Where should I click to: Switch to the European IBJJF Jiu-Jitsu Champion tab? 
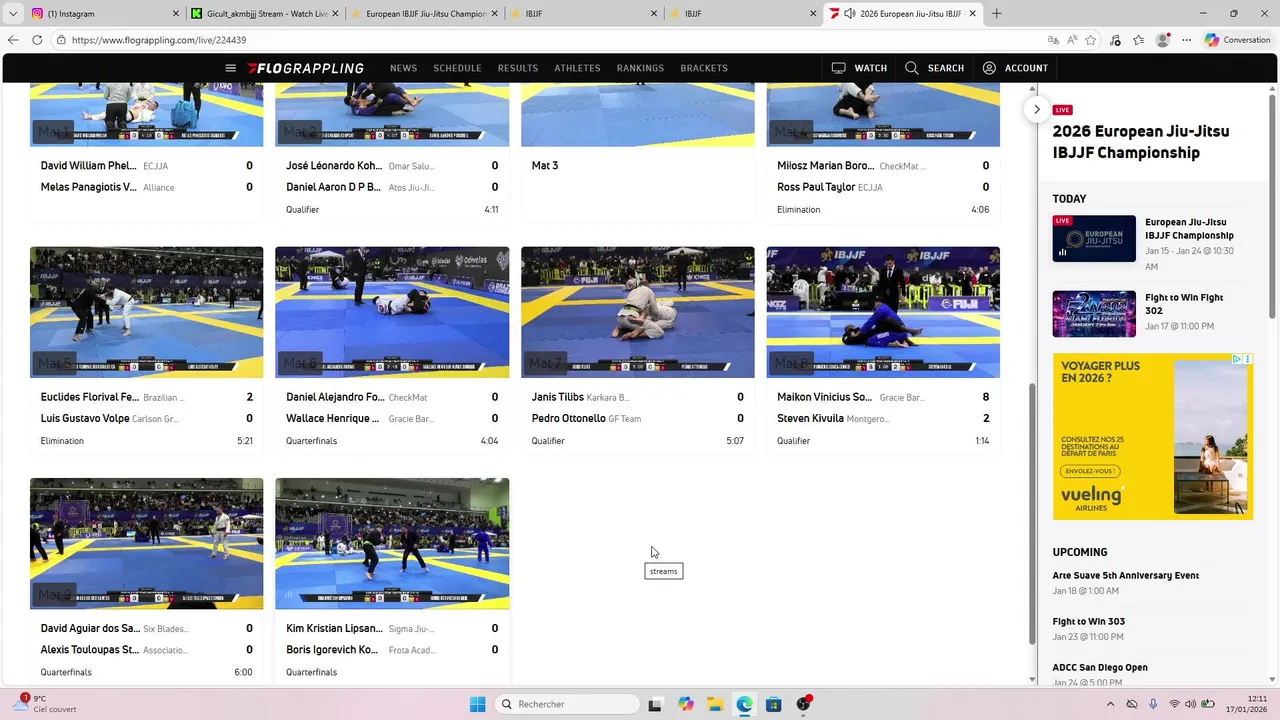coord(423,14)
